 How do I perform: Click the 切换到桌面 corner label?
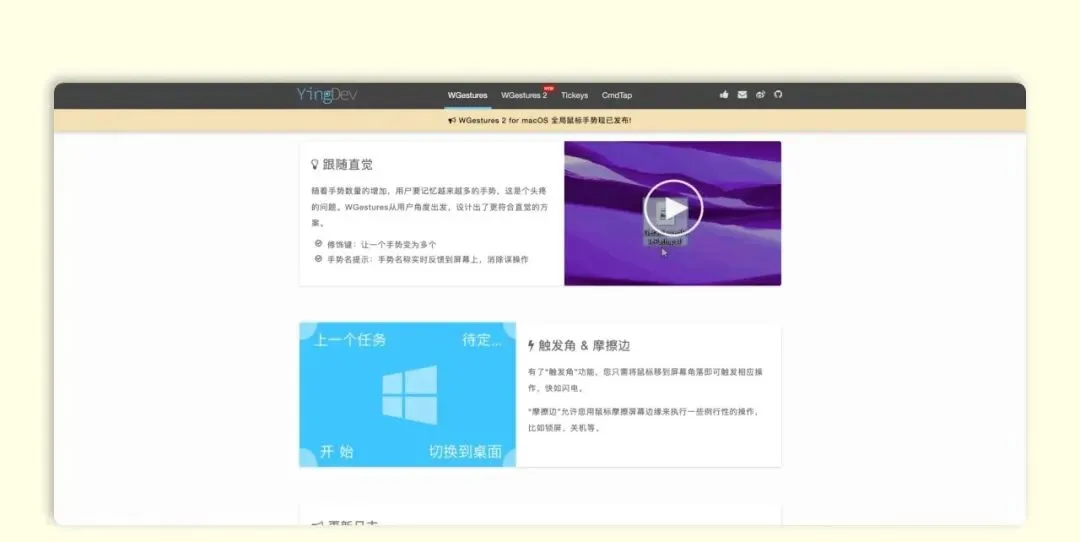[465, 452]
